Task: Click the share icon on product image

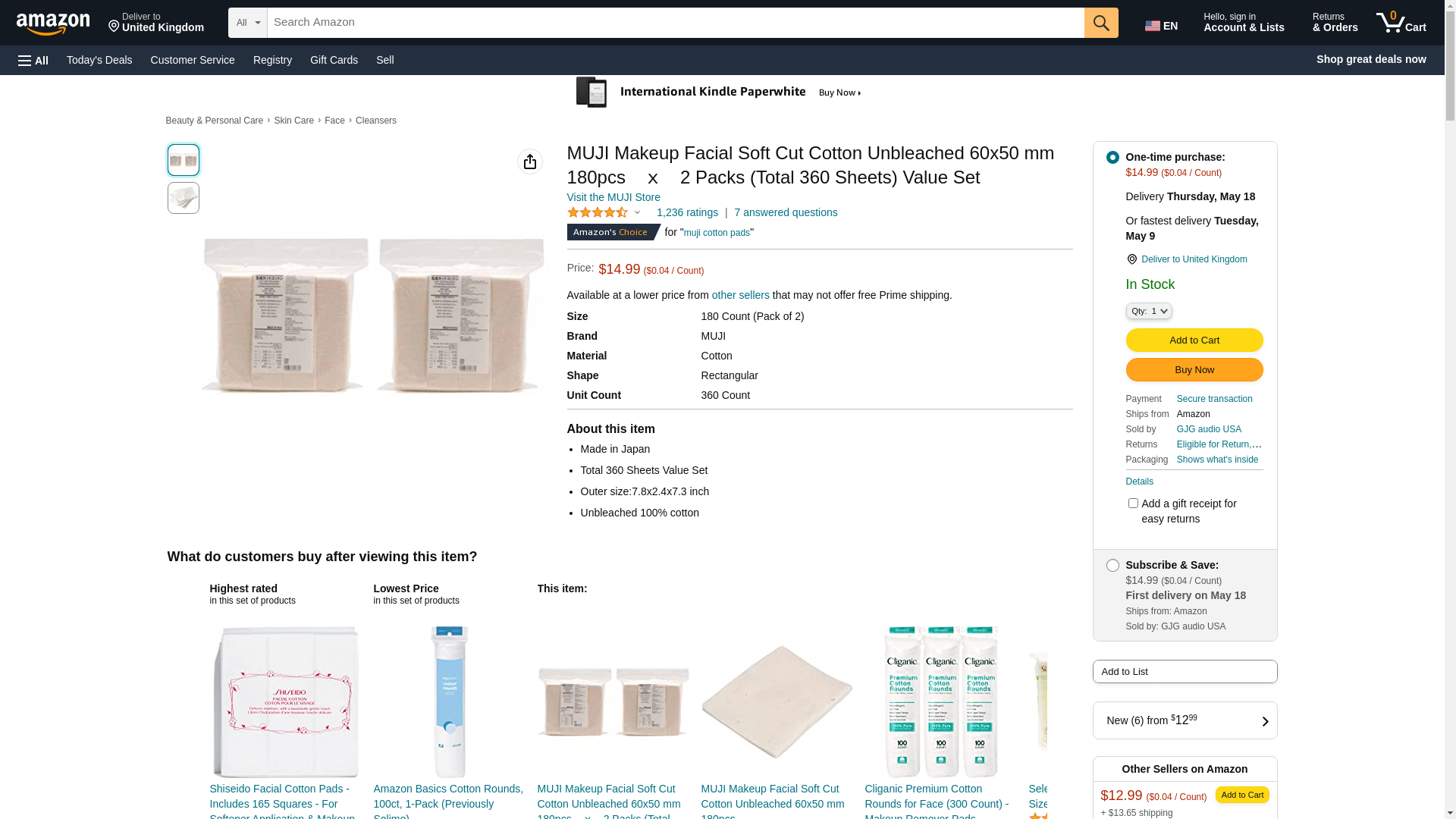Action: pyautogui.click(x=530, y=162)
